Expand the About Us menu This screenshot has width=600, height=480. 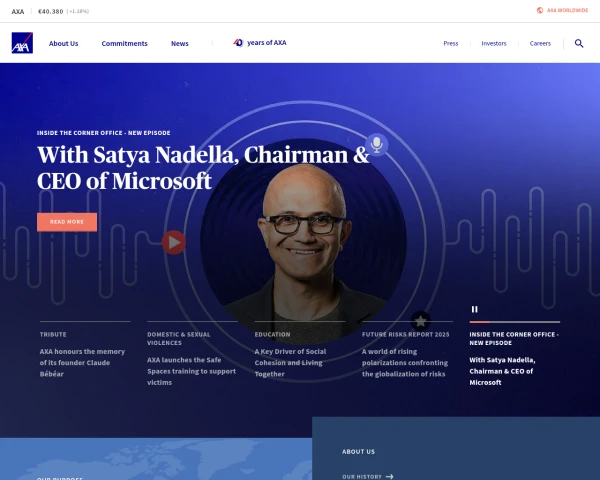click(x=64, y=44)
